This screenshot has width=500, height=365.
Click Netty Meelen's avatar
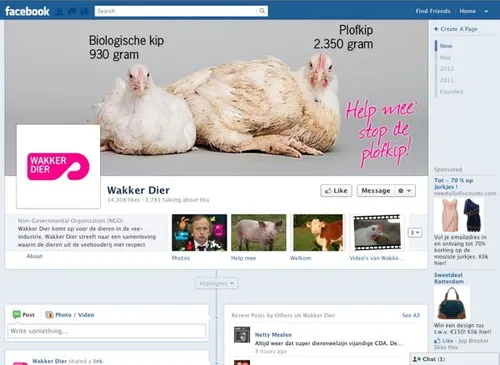pos(242,335)
